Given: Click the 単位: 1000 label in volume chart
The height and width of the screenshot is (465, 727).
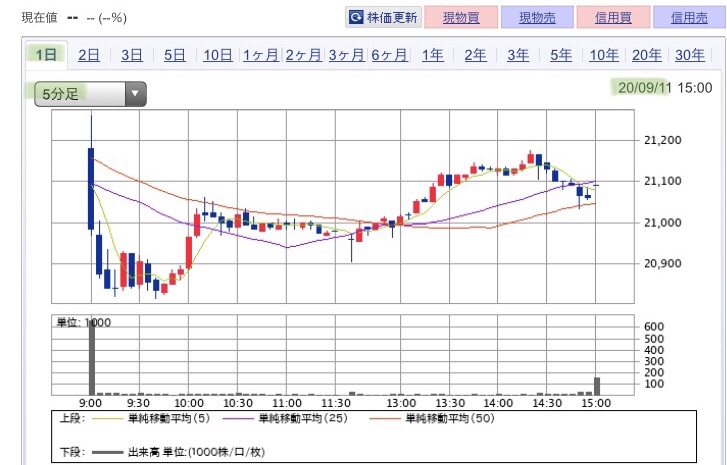Looking at the screenshot, I should pos(83,323).
